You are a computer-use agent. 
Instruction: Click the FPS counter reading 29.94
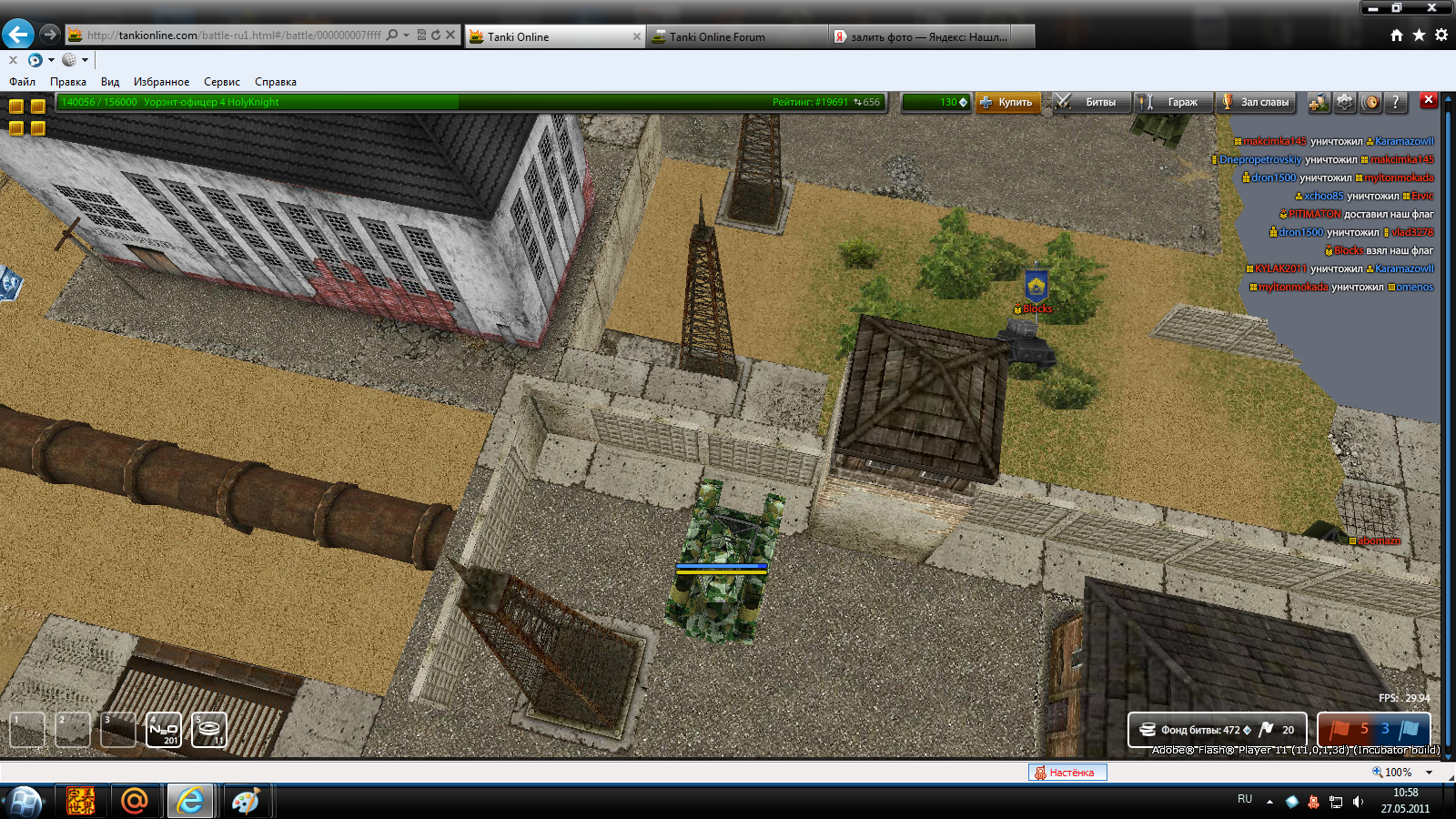click(1404, 698)
